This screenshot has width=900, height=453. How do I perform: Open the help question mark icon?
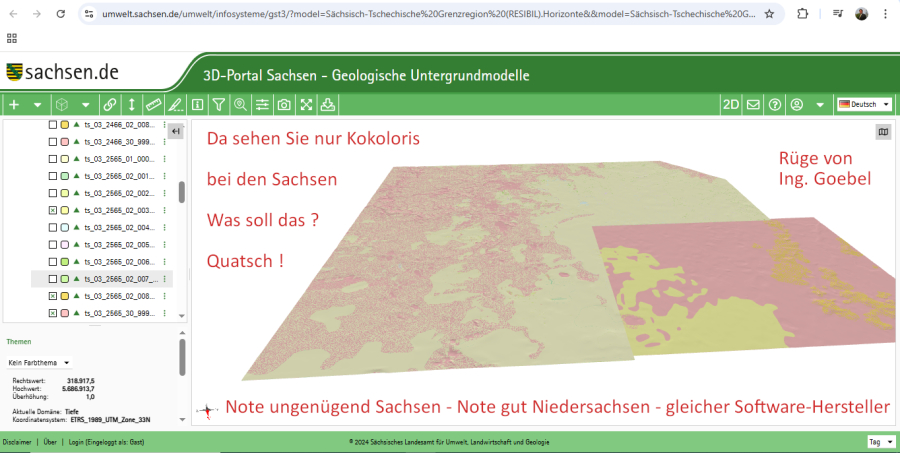click(774, 104)
